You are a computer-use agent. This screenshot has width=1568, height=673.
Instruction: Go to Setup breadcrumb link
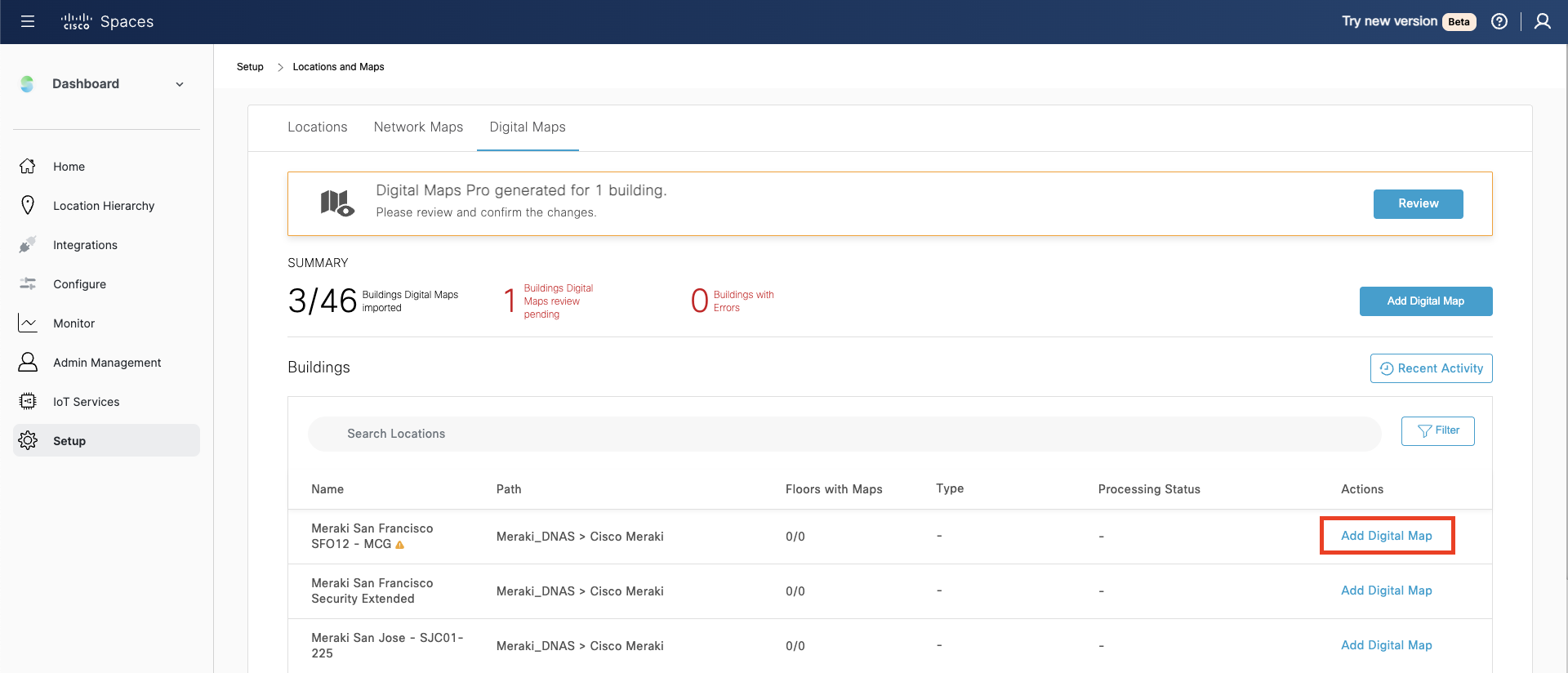pos(250,67)
